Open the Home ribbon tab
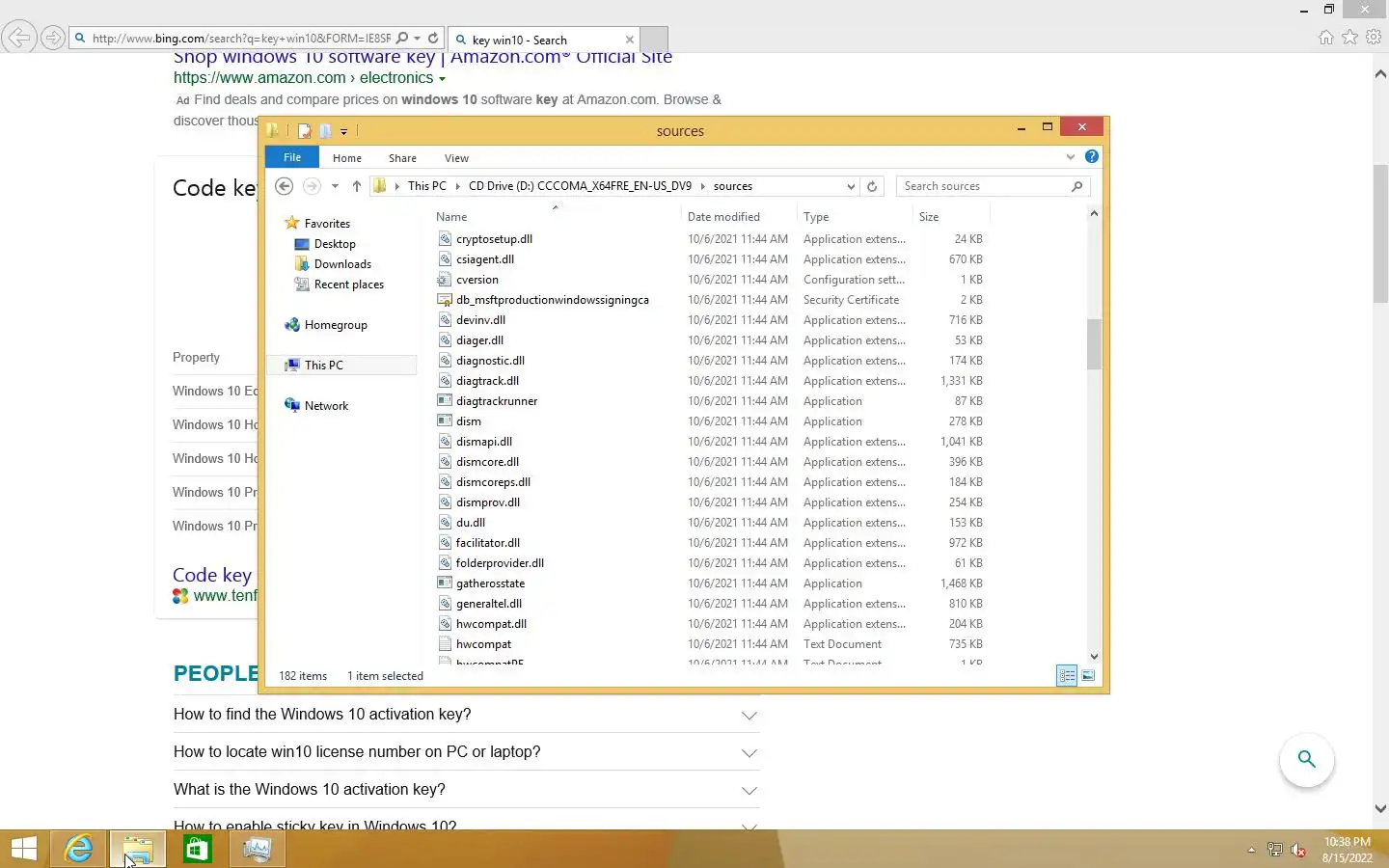This screenshot has width=1389, height=868. (x=347, y=158)
